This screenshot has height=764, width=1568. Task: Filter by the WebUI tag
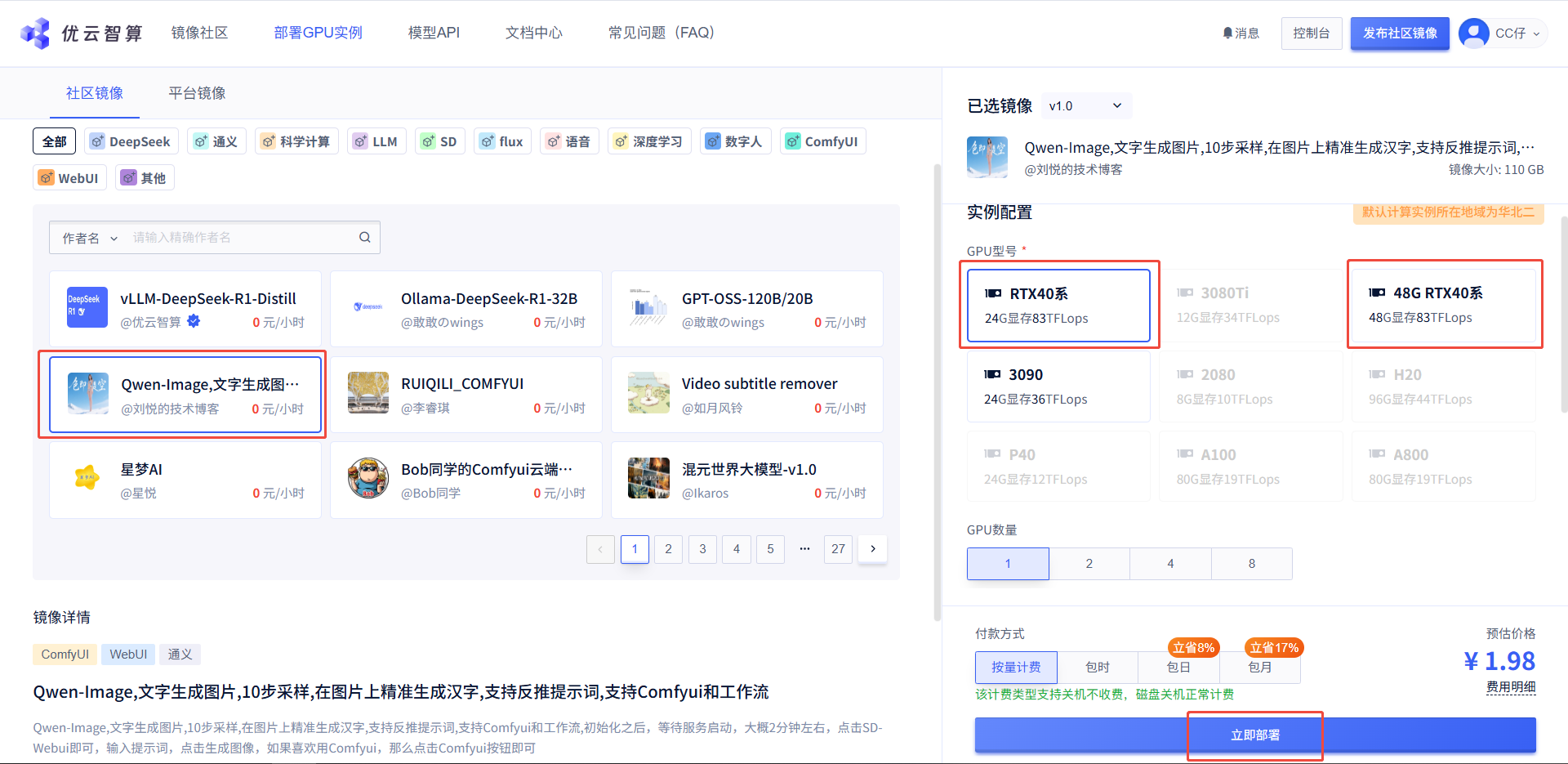[69, 178]
